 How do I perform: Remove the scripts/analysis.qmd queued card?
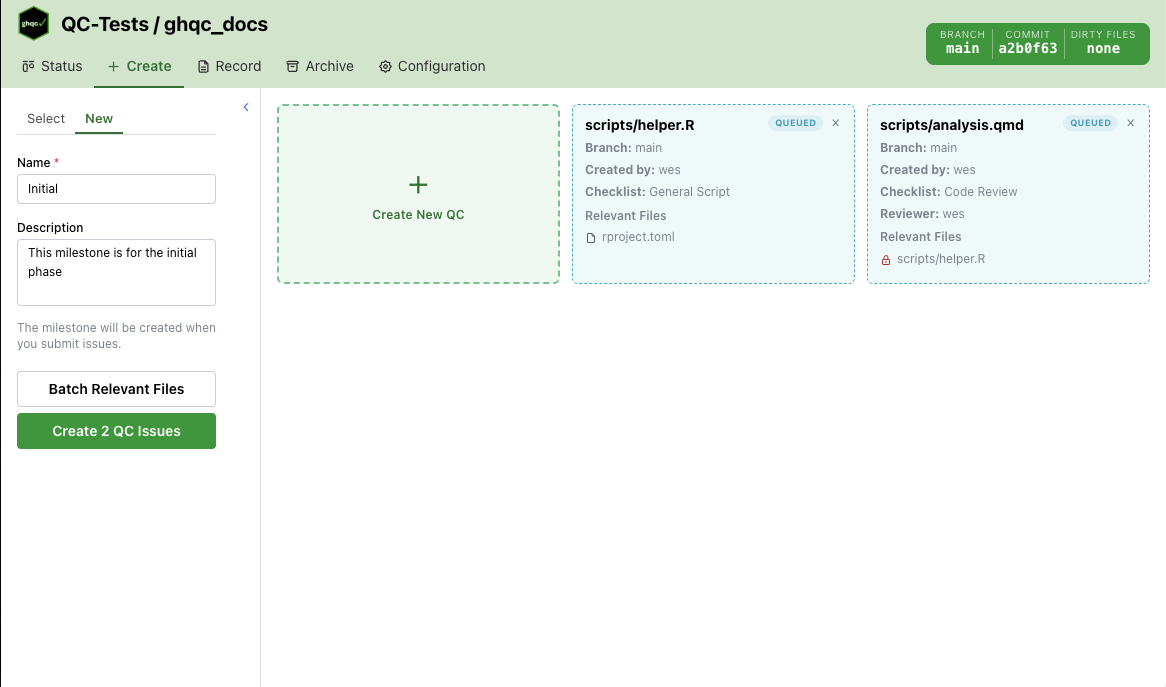click(1130, 123)
